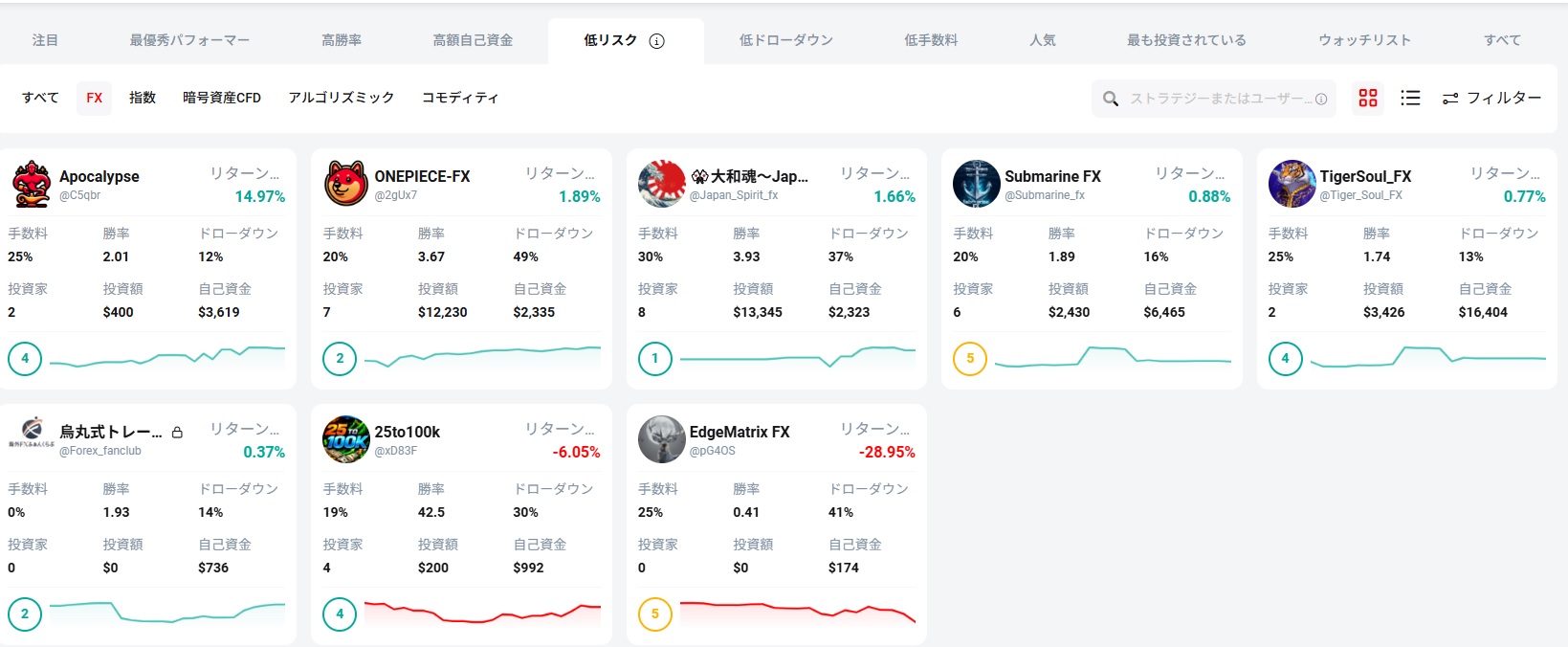Open the フィルター filter options
Viewport: 1568px width, 647px height.
pyautogui.click(x=1491, y=98)
